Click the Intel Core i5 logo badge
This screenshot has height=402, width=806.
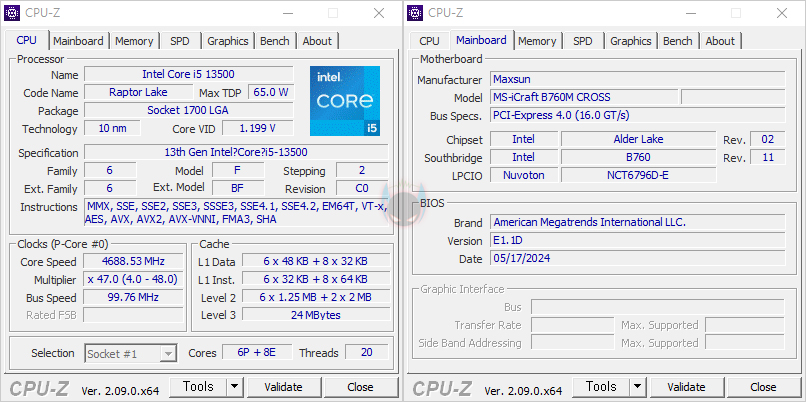(345, 101)
